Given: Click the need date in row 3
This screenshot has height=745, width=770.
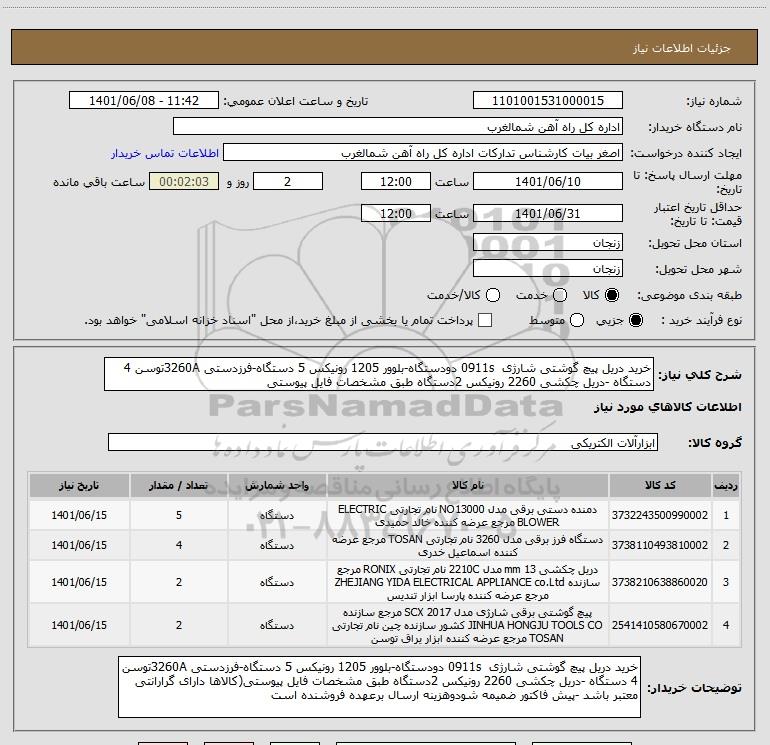Looking at the screenshot, I should tap(79, 582).
